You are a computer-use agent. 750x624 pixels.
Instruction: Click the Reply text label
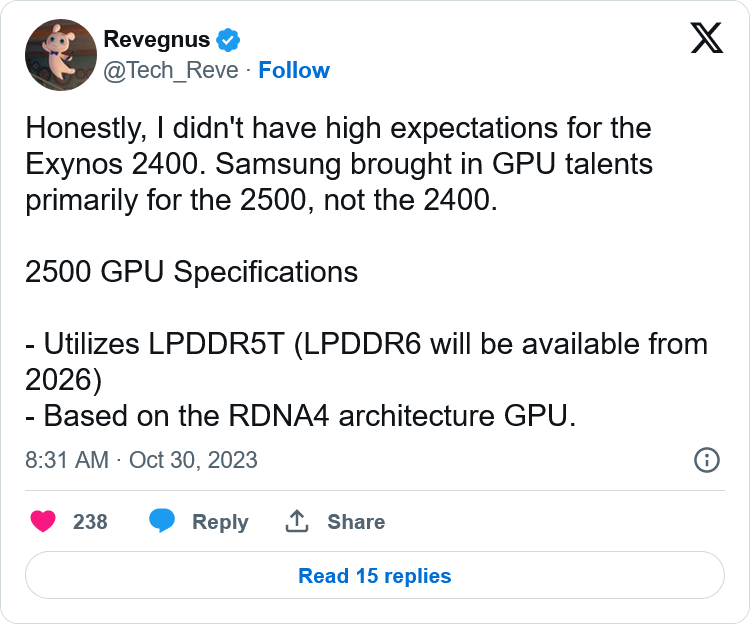(220, 522)
